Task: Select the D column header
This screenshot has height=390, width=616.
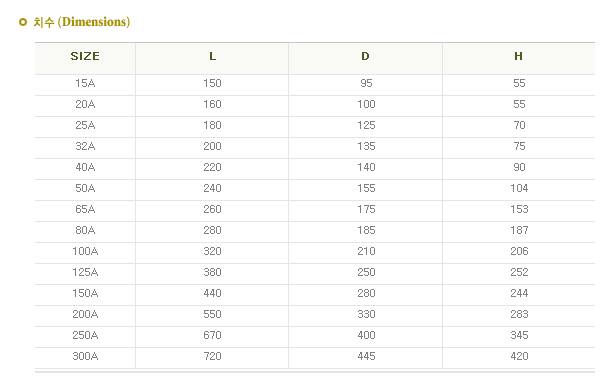Action: pyautogui.click(x=365, y=56)
